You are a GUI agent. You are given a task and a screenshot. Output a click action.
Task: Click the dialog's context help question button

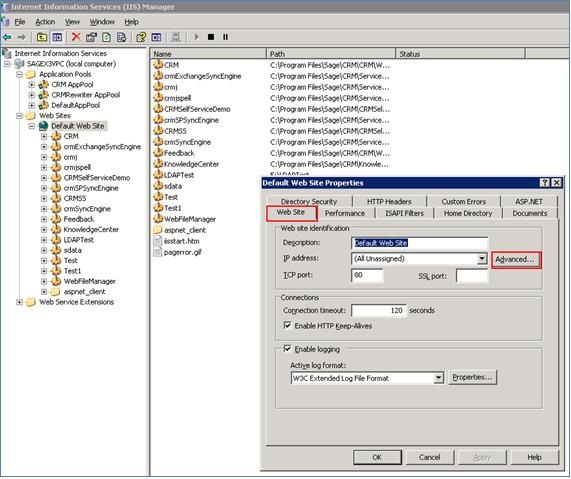point(544,183)
